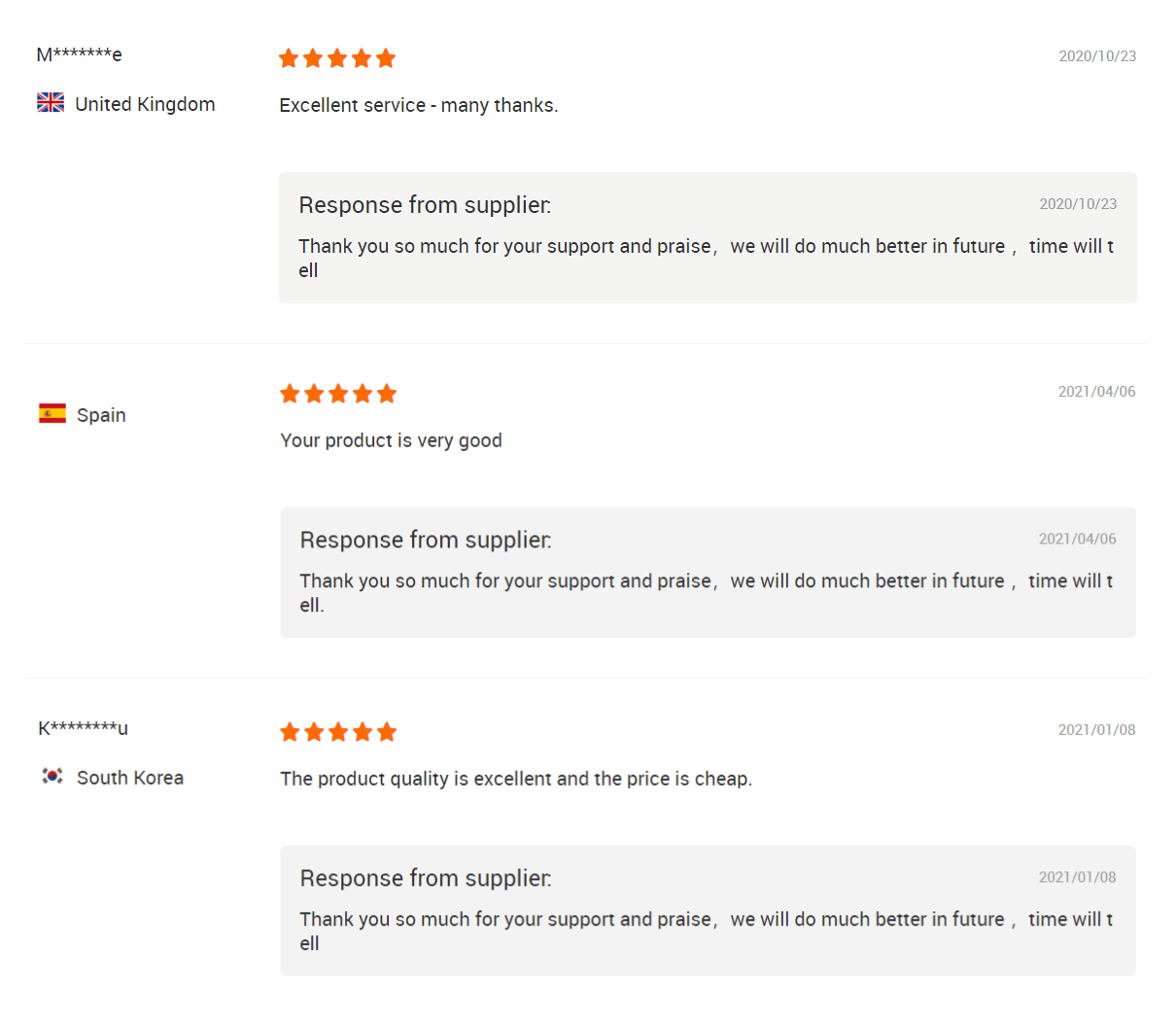Click the UK reviewer's five-star rating
The image size is (1176, 1019).
(336, 58)
